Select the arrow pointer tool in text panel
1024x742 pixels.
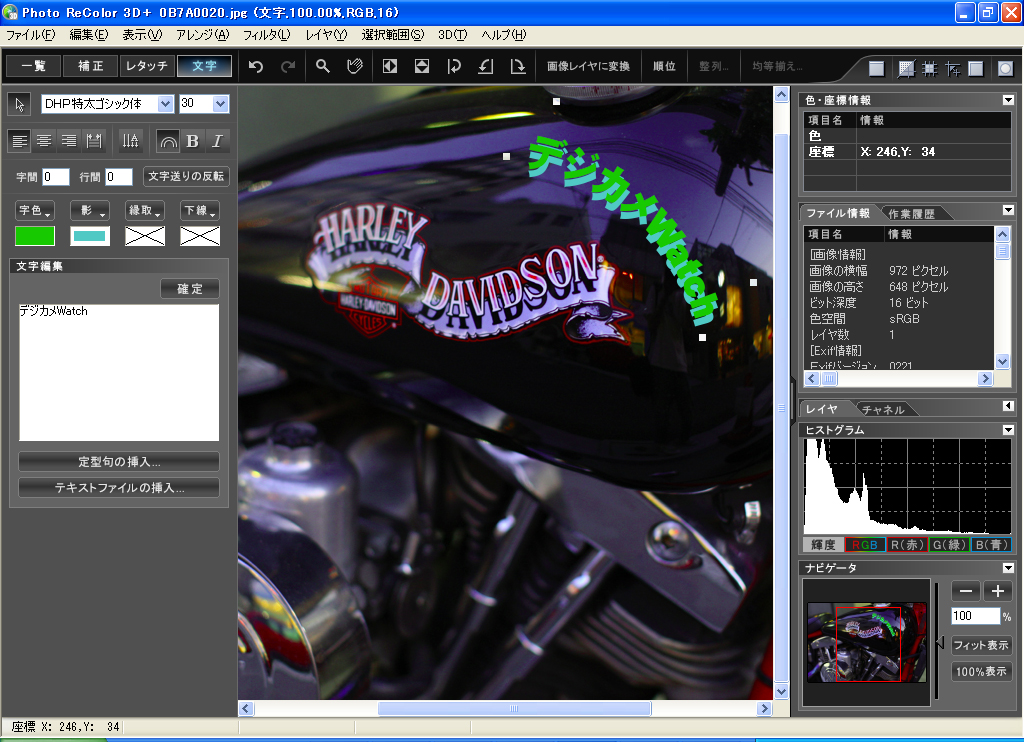(19, 104)
